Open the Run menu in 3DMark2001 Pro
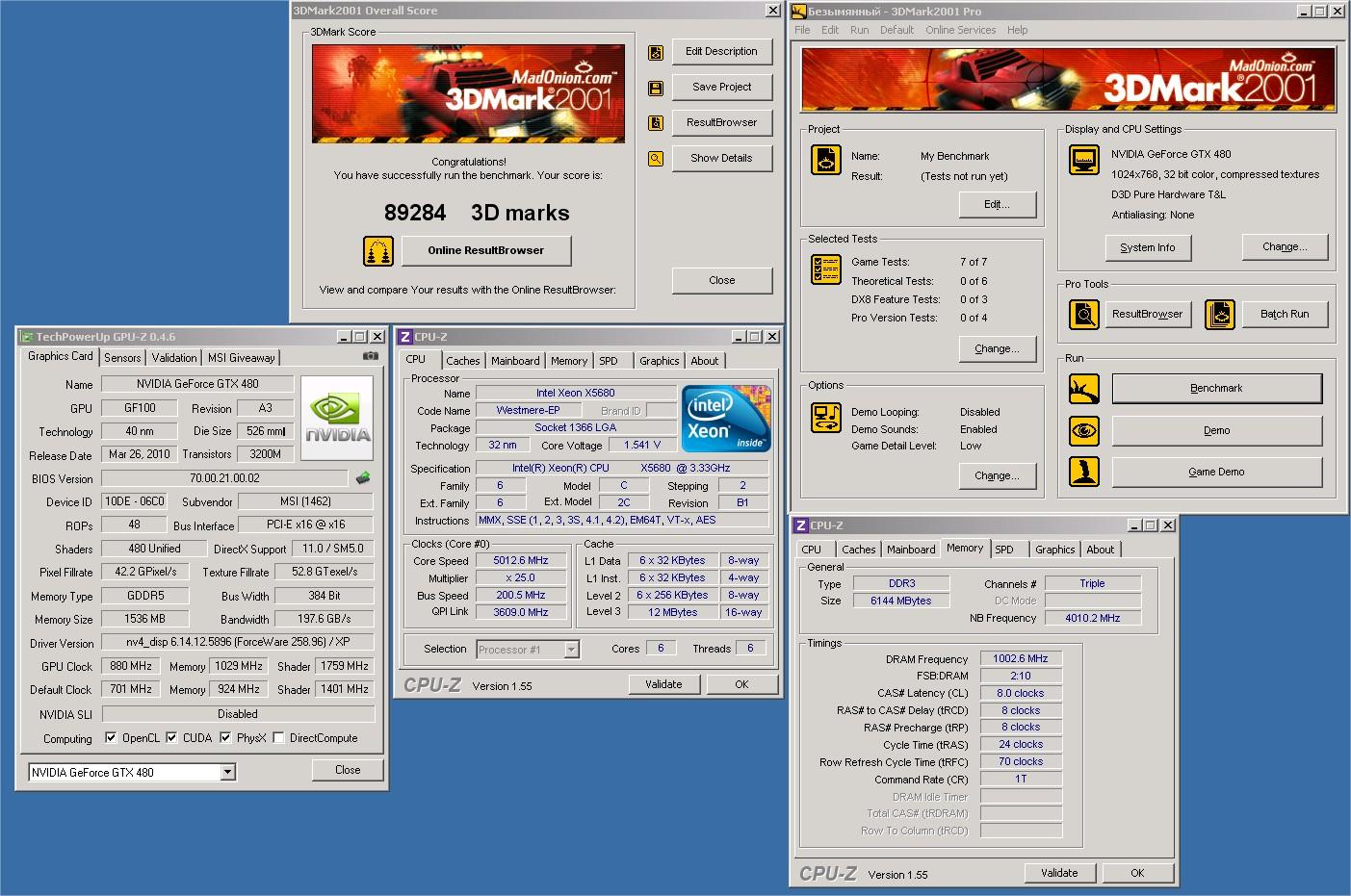The image size is (1351, 896). (859, 30)
